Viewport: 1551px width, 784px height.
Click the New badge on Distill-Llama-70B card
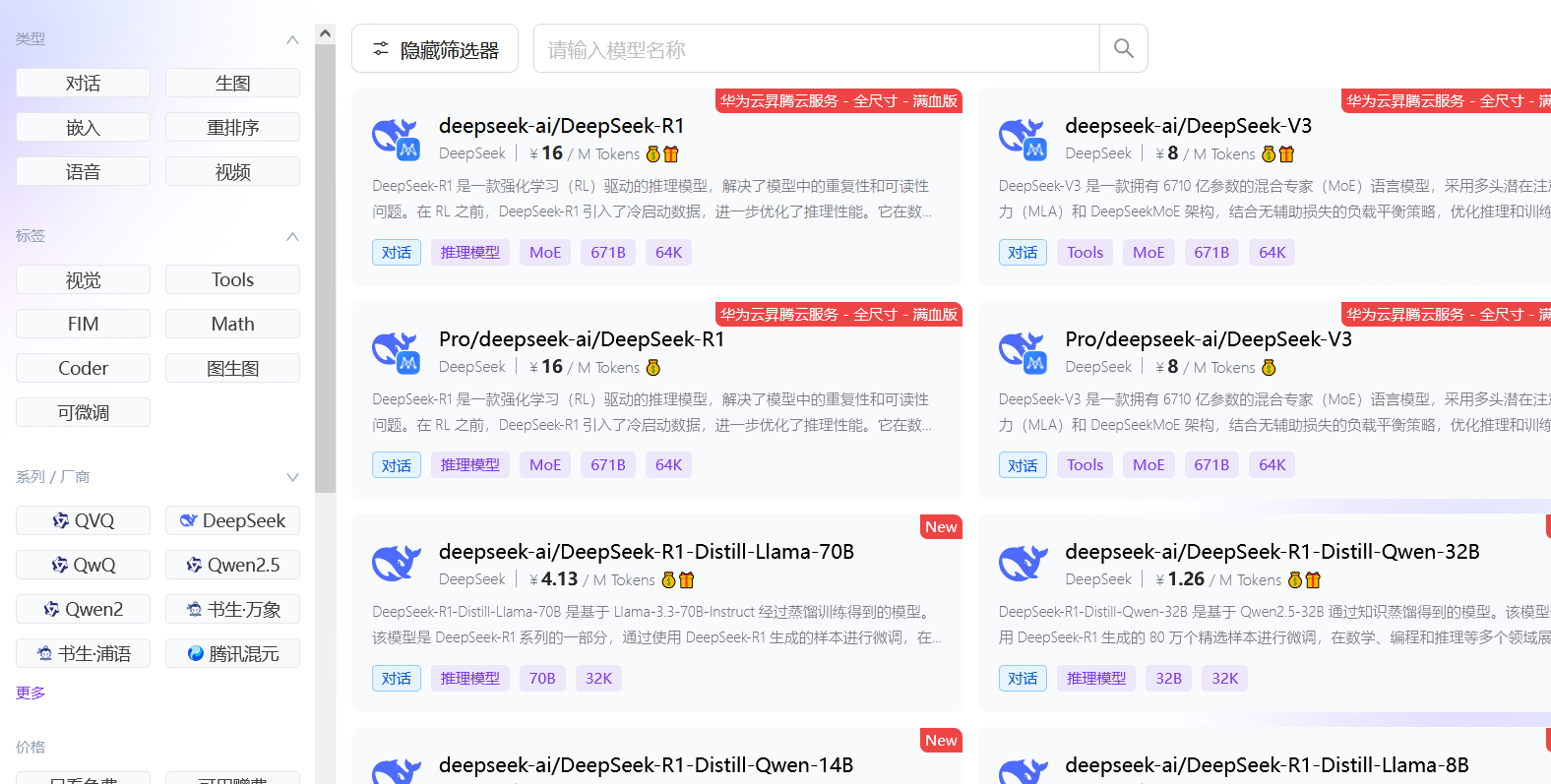pos(941,527)
